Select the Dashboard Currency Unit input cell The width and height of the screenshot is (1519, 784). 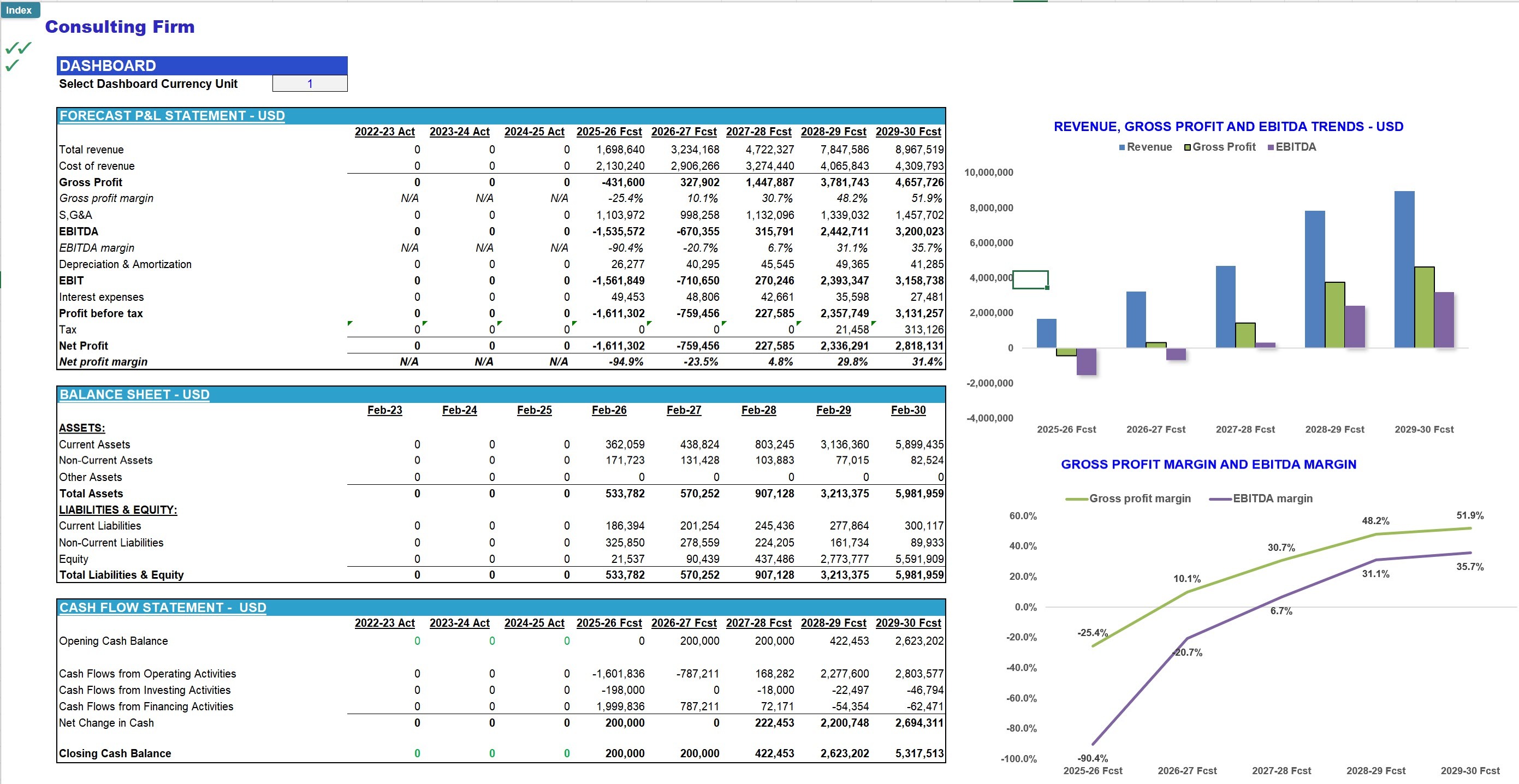pos(310,84)
